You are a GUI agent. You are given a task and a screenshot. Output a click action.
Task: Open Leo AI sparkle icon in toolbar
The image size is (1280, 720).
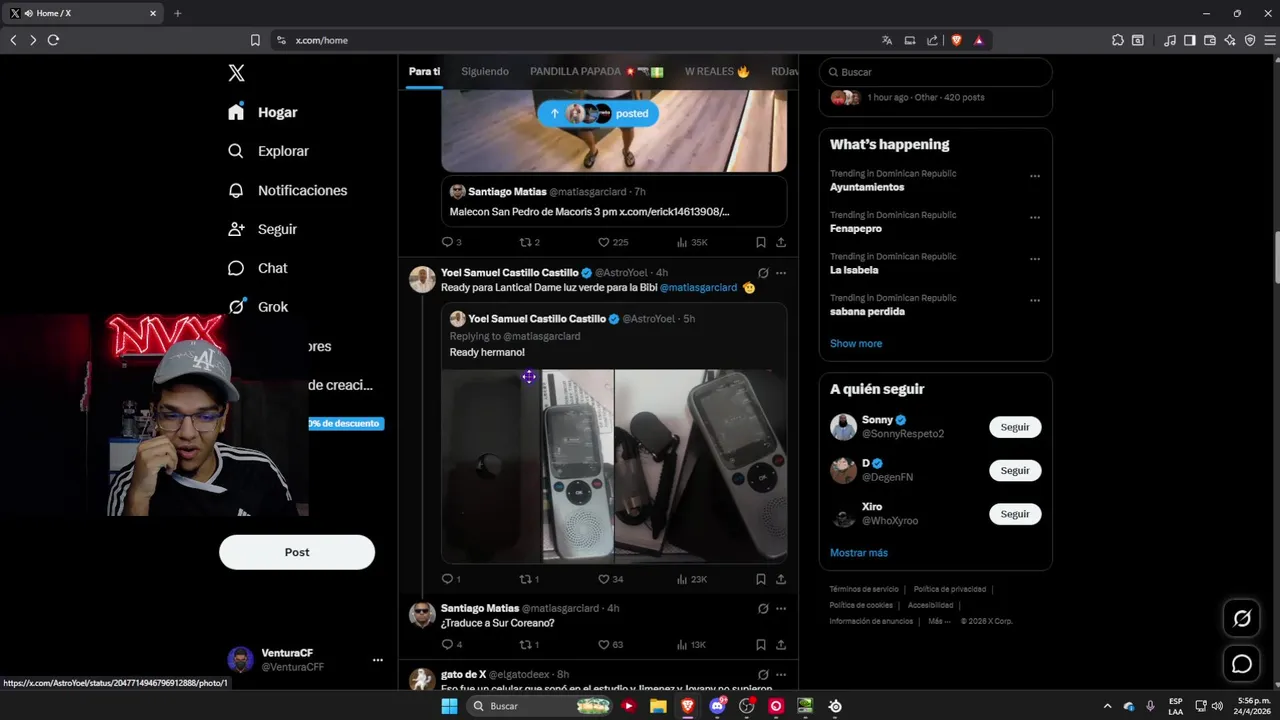(1230, 40)
